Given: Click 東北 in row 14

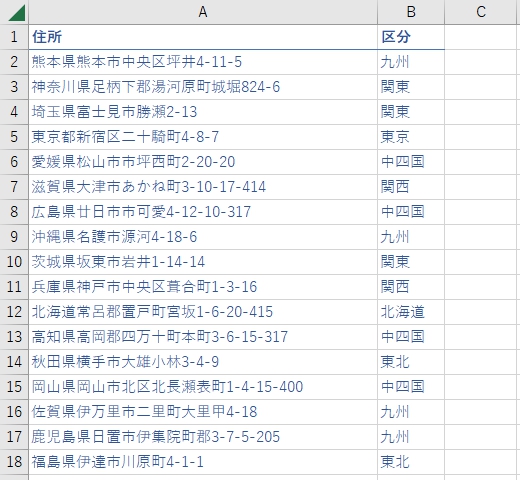Looking at the screenshot, I should 411,362.
